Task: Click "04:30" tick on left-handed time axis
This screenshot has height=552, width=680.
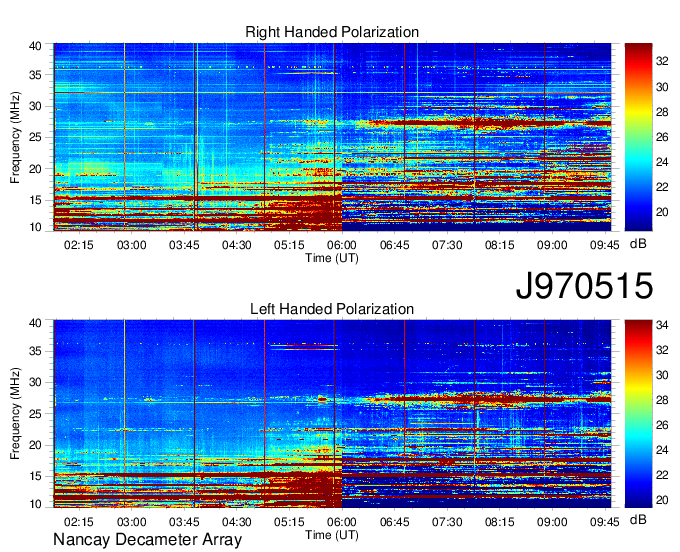Action: pos(237,522)
